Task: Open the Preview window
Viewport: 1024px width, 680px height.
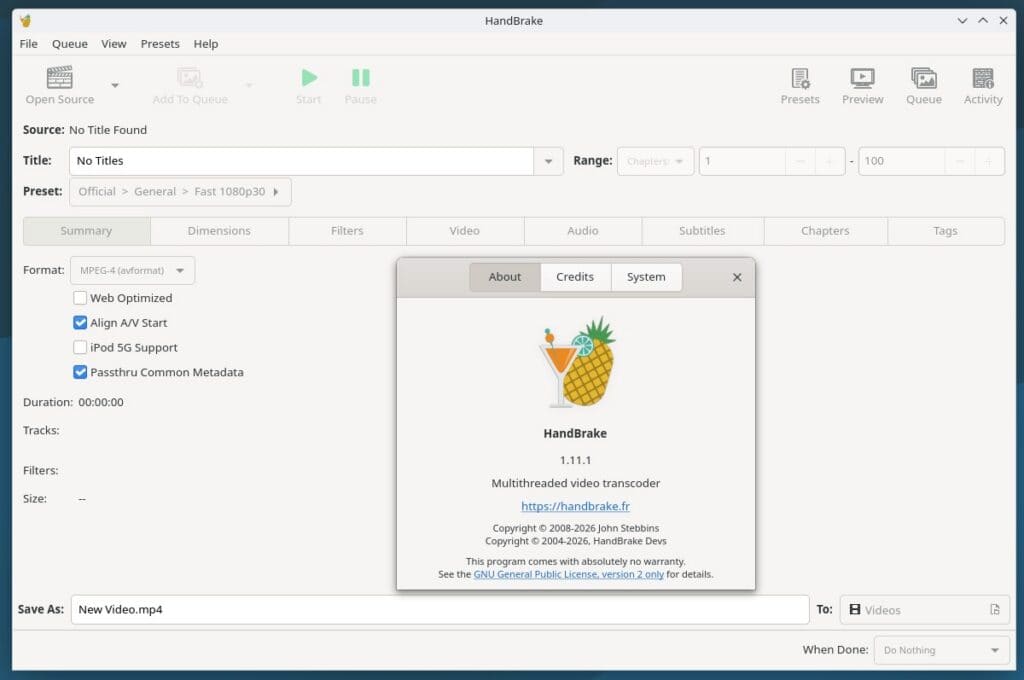Action: click(862, 84)
